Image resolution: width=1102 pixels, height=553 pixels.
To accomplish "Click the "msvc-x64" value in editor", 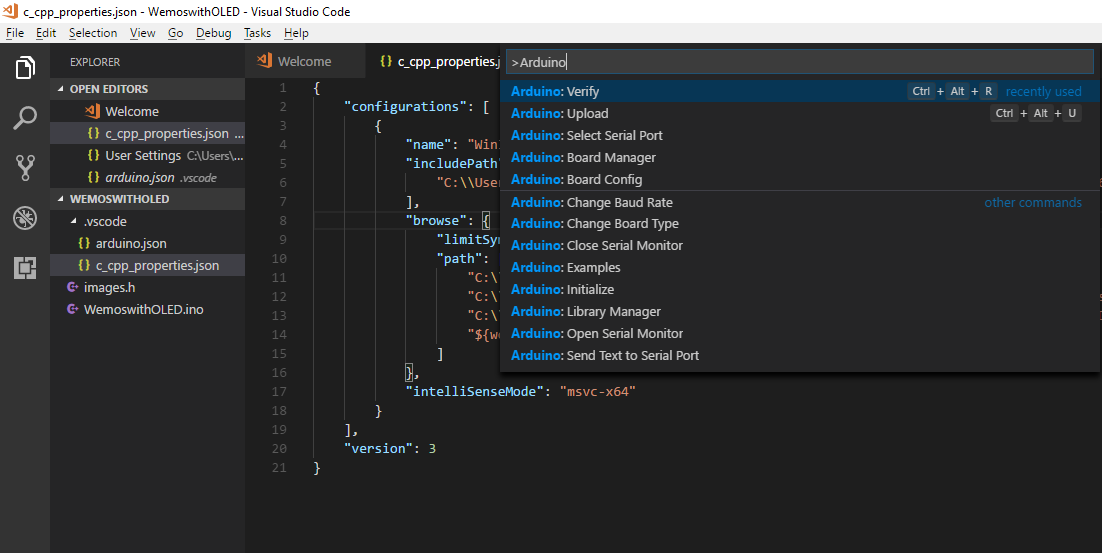I will pyautogui.click(x=598, y=391).
